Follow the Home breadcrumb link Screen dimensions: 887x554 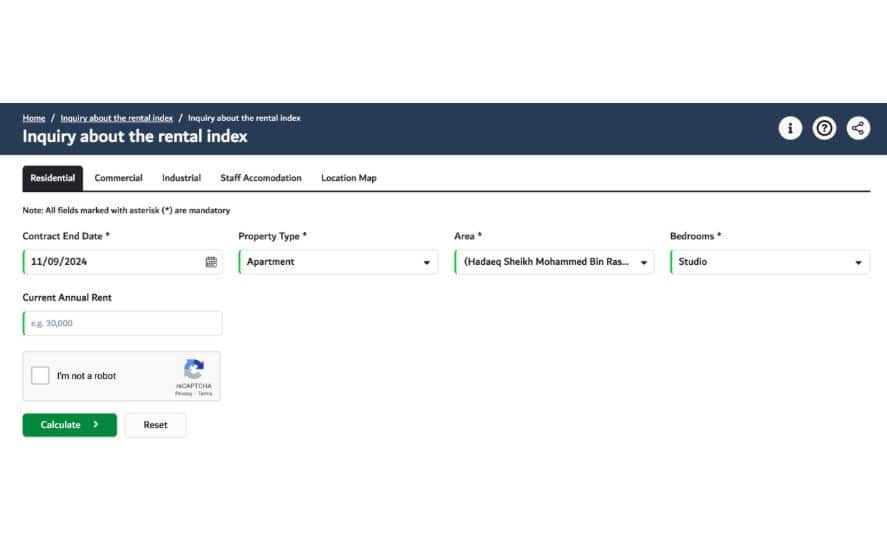(34, 118)
